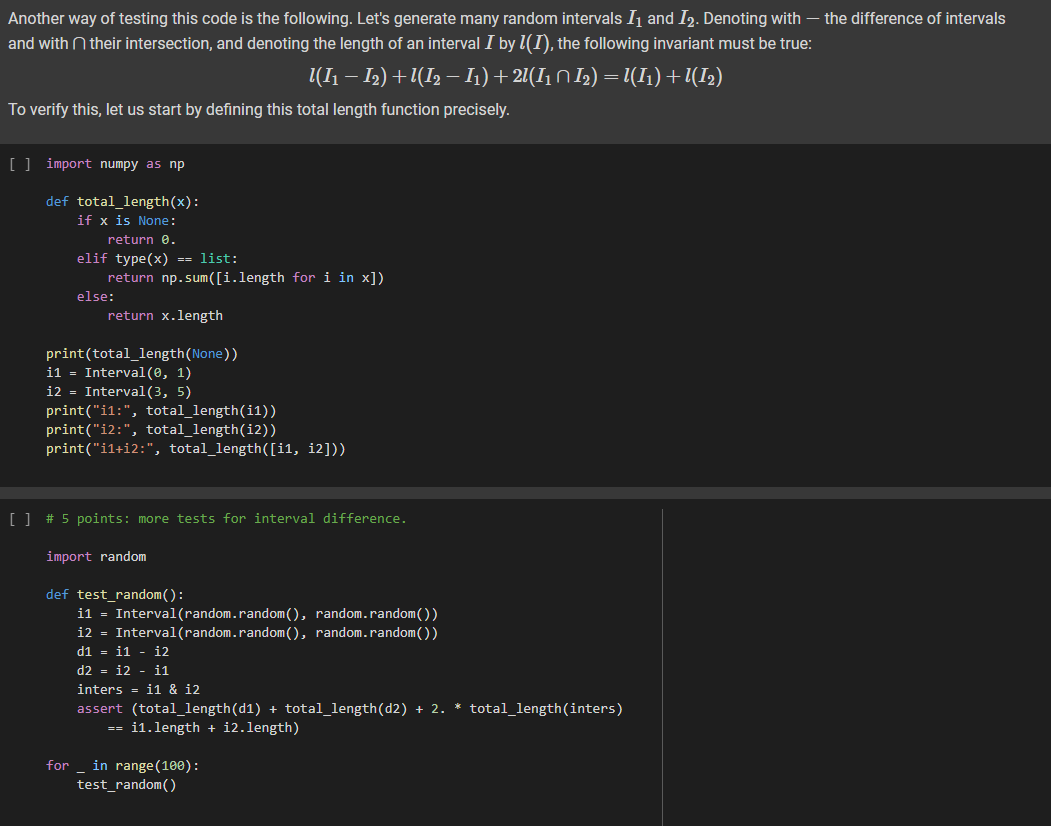
Task: Run the test_random cell
Action: 20,518
